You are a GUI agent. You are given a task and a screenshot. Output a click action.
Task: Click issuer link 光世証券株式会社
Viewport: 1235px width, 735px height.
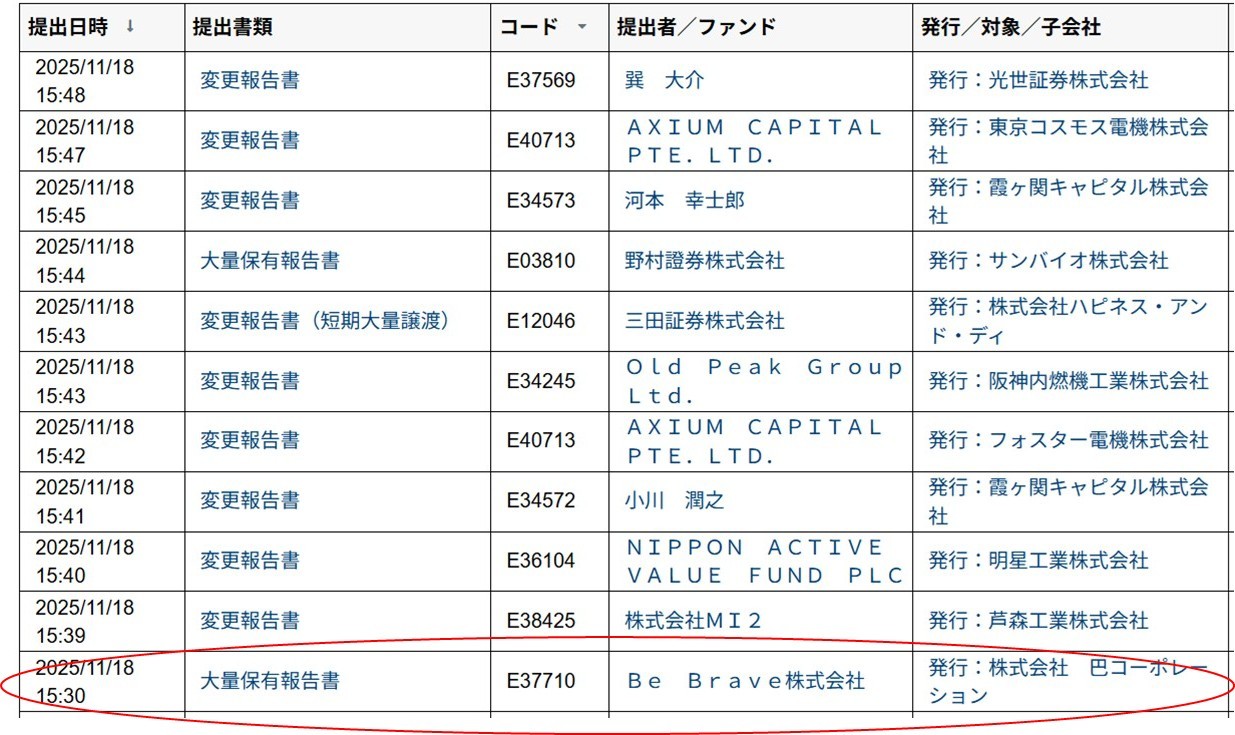[1038, 81]
